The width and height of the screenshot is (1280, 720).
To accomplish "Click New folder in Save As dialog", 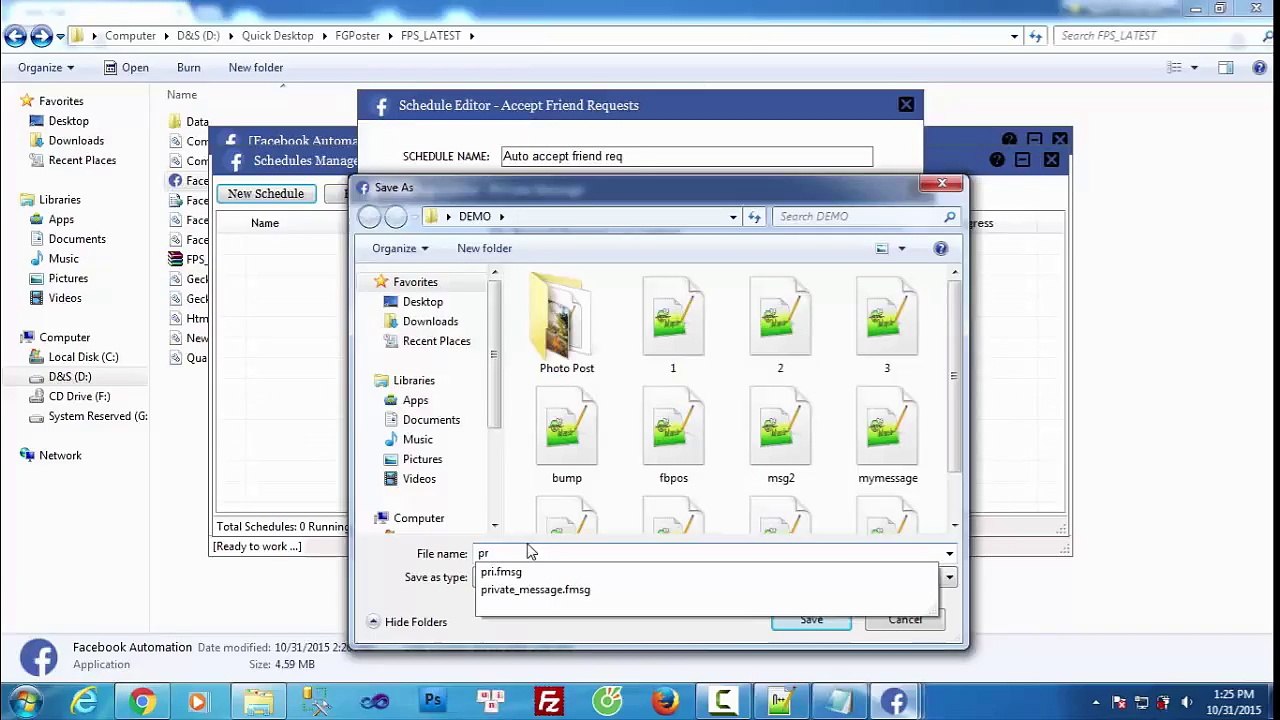I will point(484,248).
